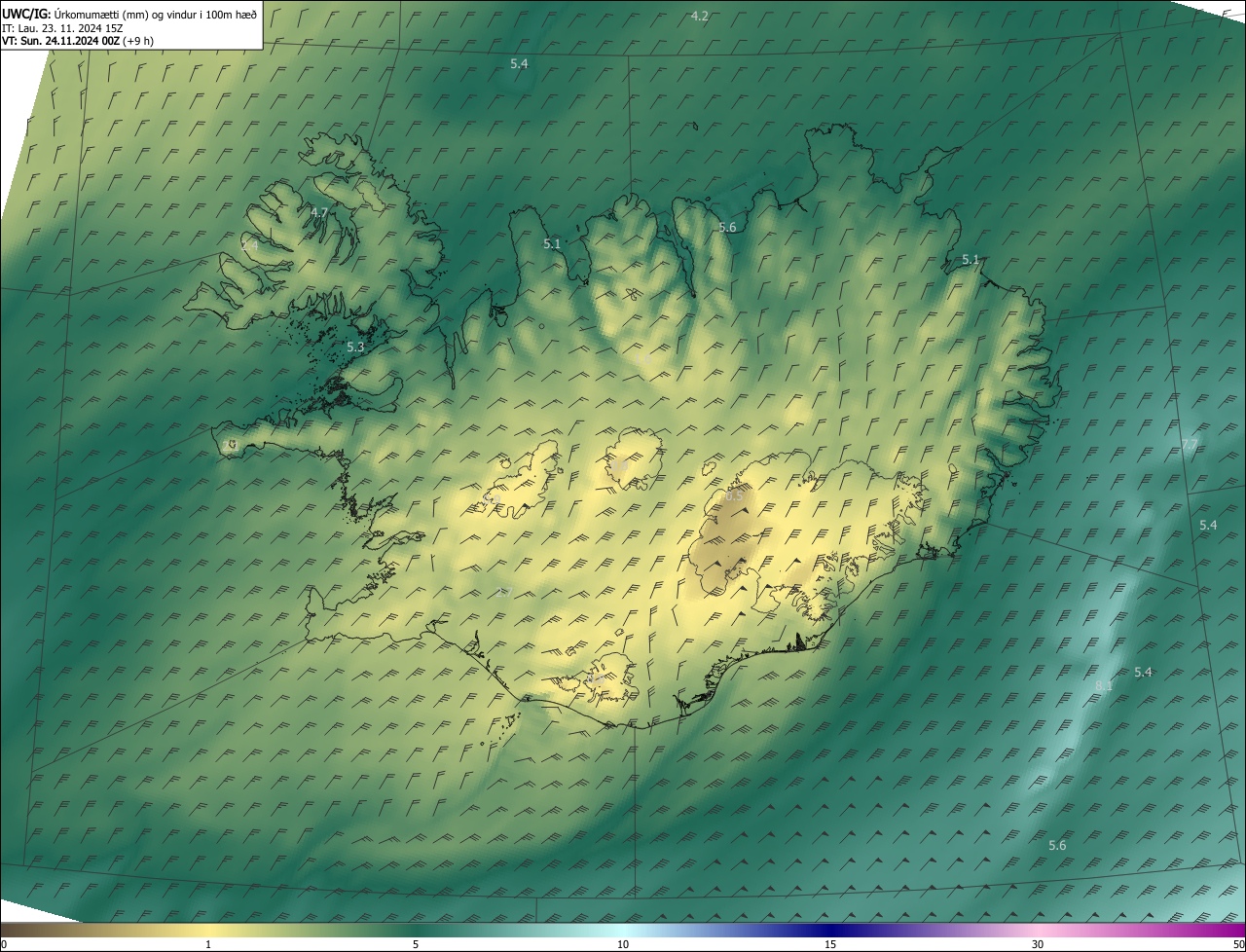Select the initial time line "IT: Lau. 23. 11. 2024 15Z"

point(62,28)
